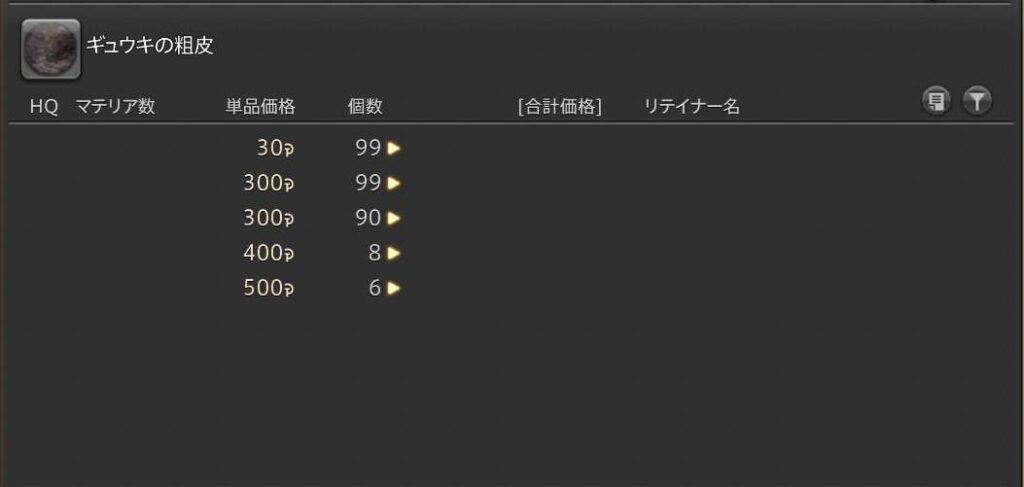Click the arrow beside 300 gil, quantity 99
The image size is (1024, 487).
pos(394,183)
